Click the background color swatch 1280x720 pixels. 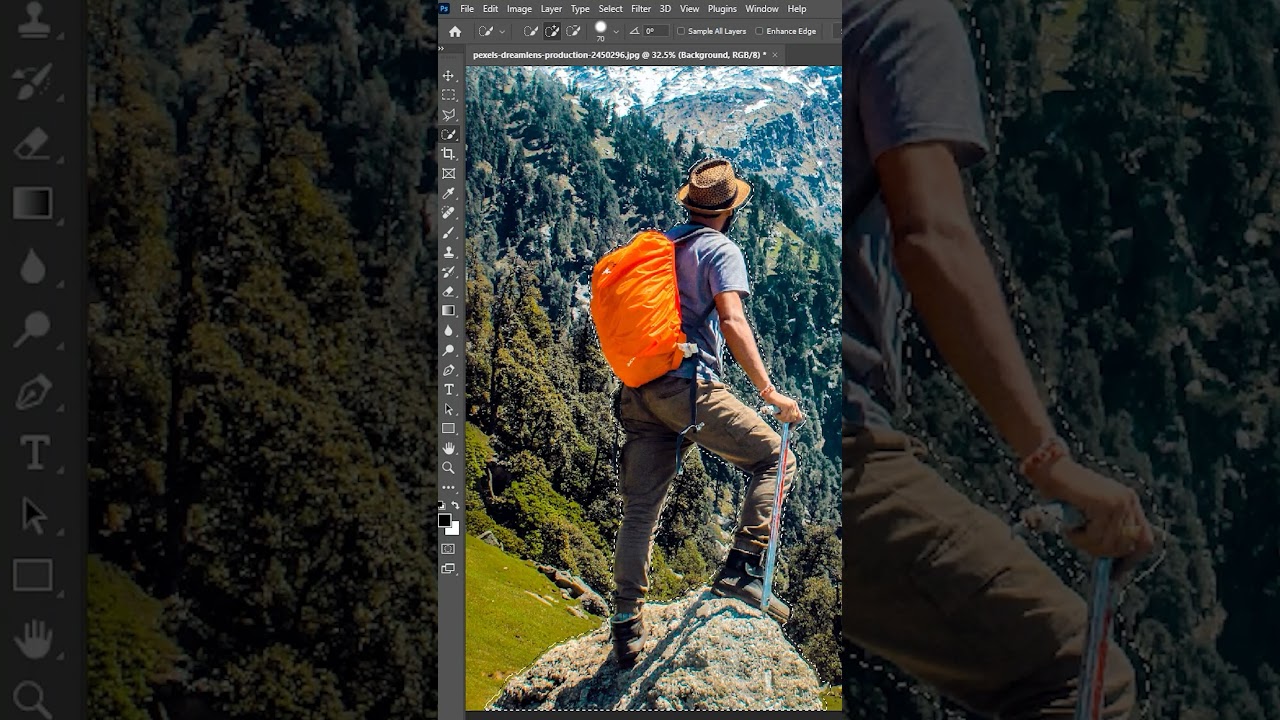(x=453, y=528)
